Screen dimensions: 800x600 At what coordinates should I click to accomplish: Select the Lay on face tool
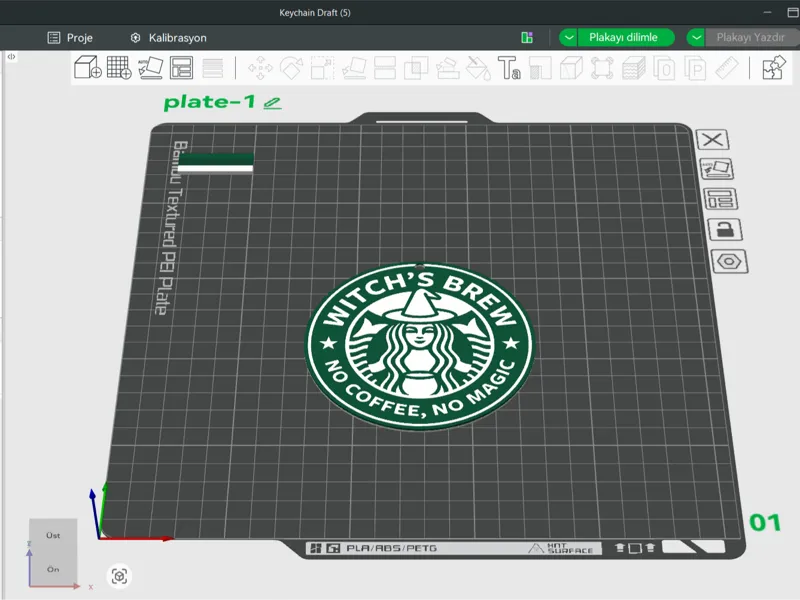[x=354, y=68]
